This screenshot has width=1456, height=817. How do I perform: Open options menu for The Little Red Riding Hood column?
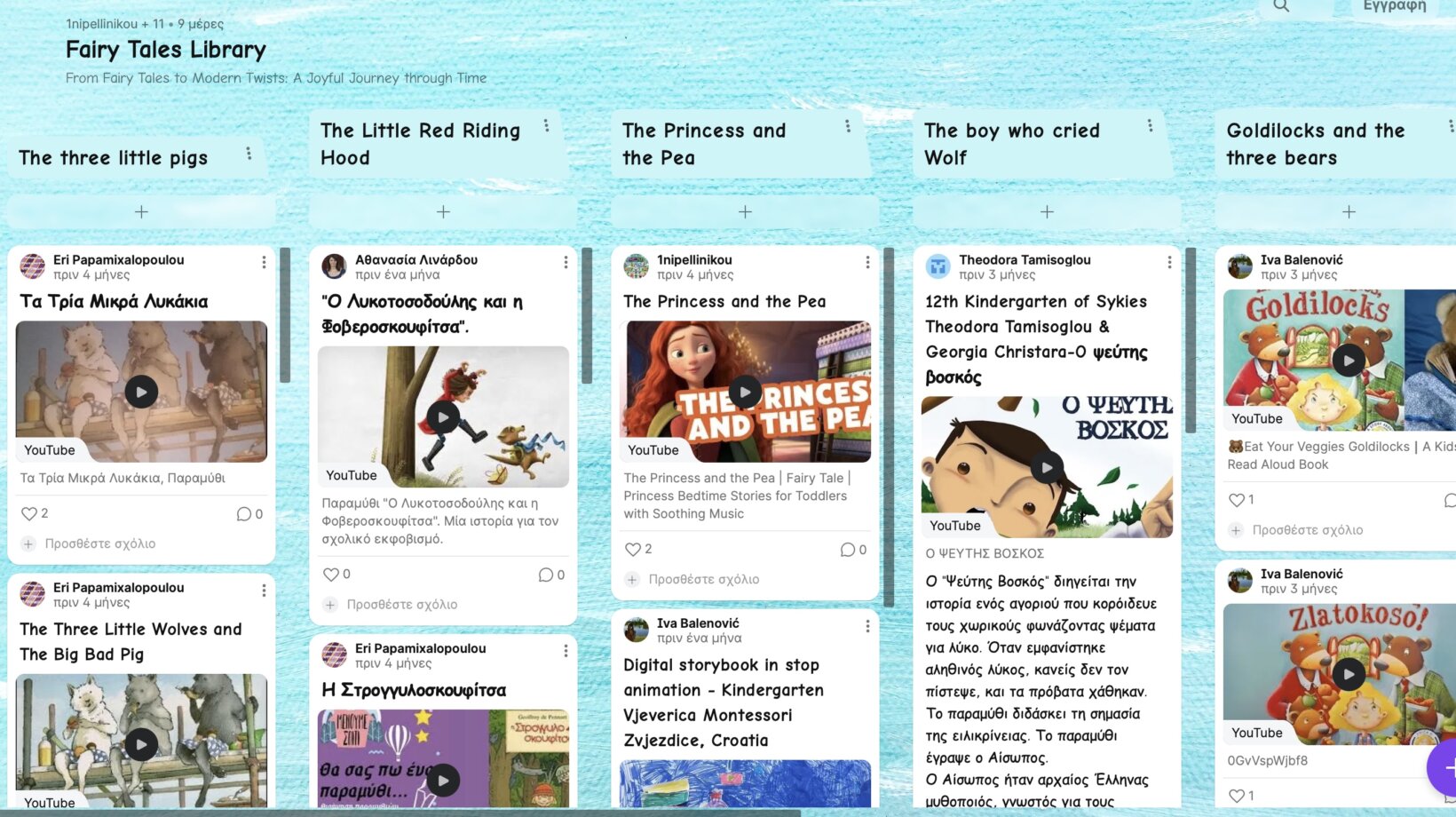tap(547, 126)
